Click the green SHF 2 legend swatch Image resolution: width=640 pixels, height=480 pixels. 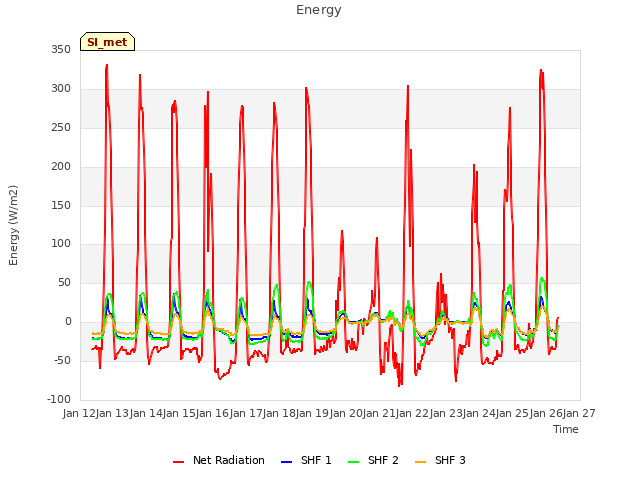point(353,462)
